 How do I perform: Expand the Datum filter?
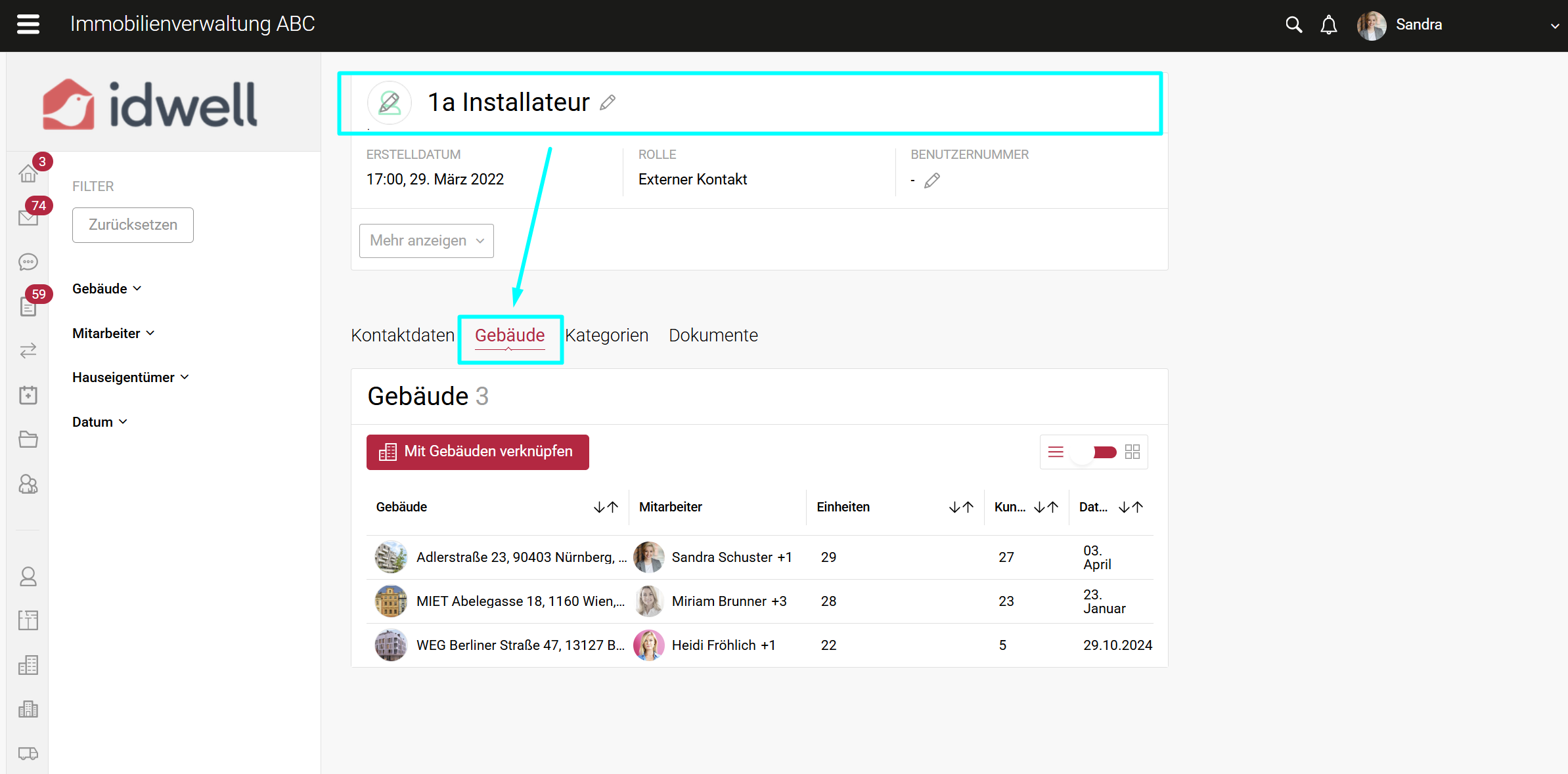pyautogui.click(x=99, y=422)
